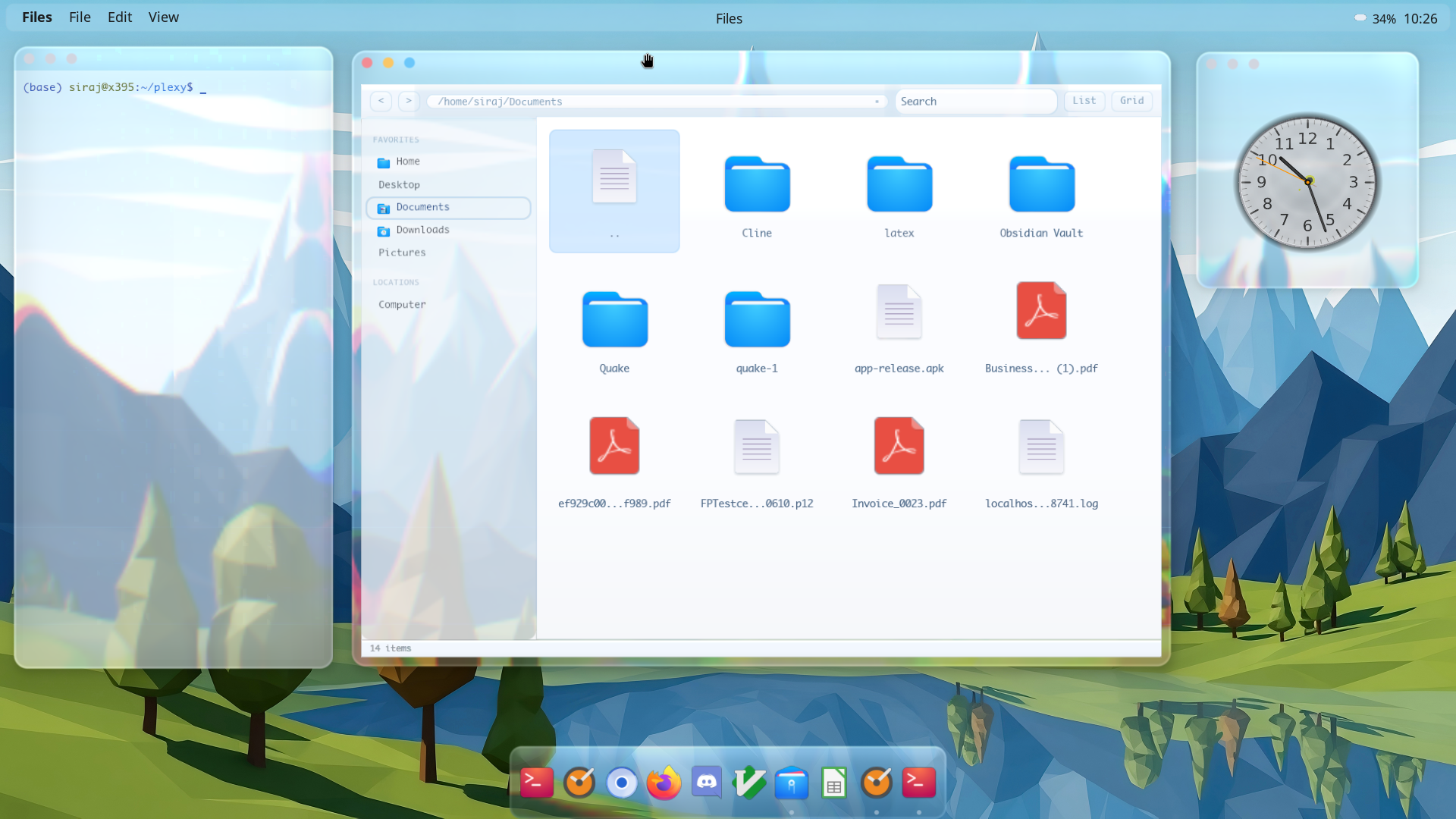Image resolution: width=1456 pixels, height=819 pixels.
Task: Open the Vim dock icon
Action: point(749,783)
